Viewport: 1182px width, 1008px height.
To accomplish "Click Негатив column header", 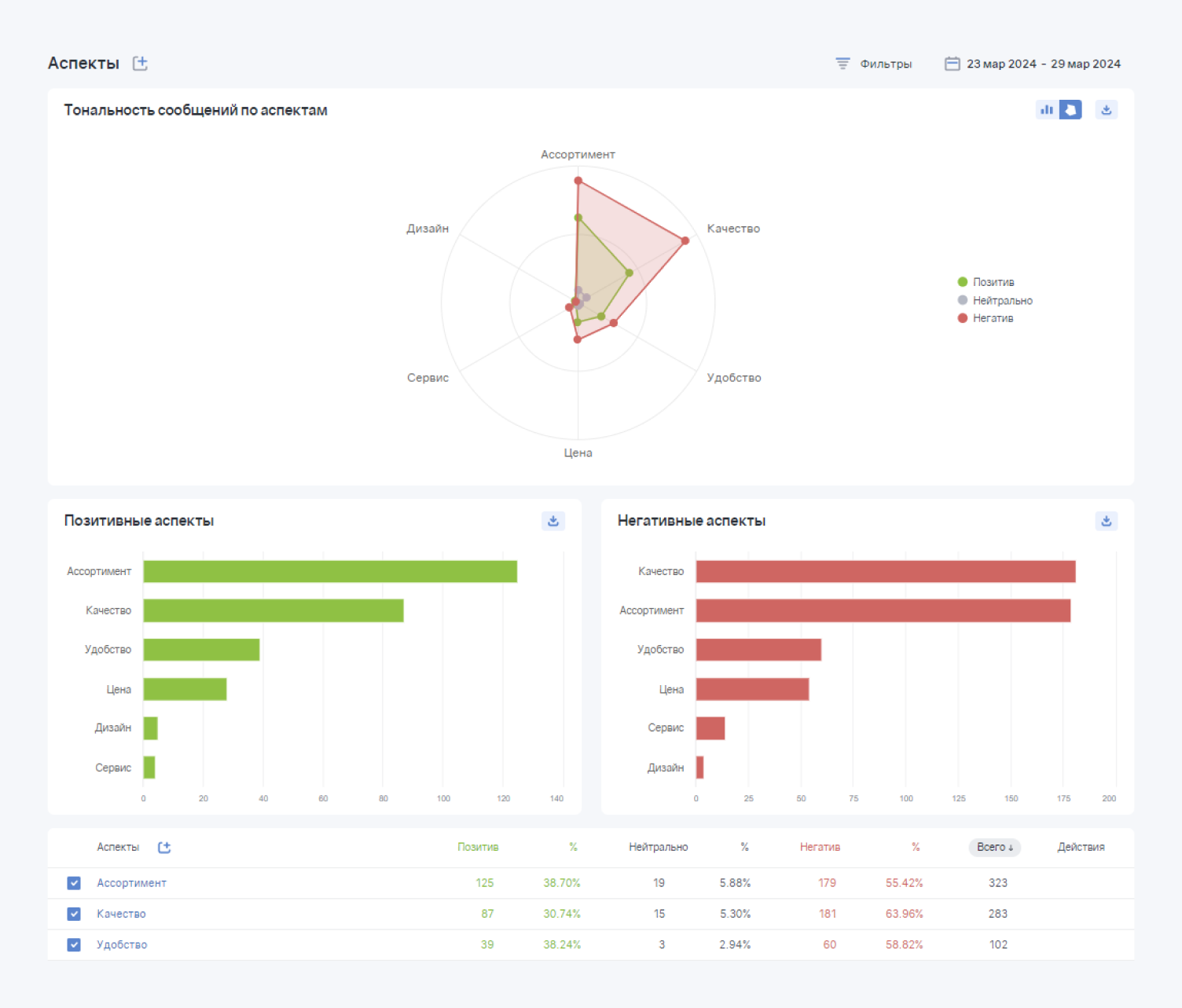I will 820,847.
